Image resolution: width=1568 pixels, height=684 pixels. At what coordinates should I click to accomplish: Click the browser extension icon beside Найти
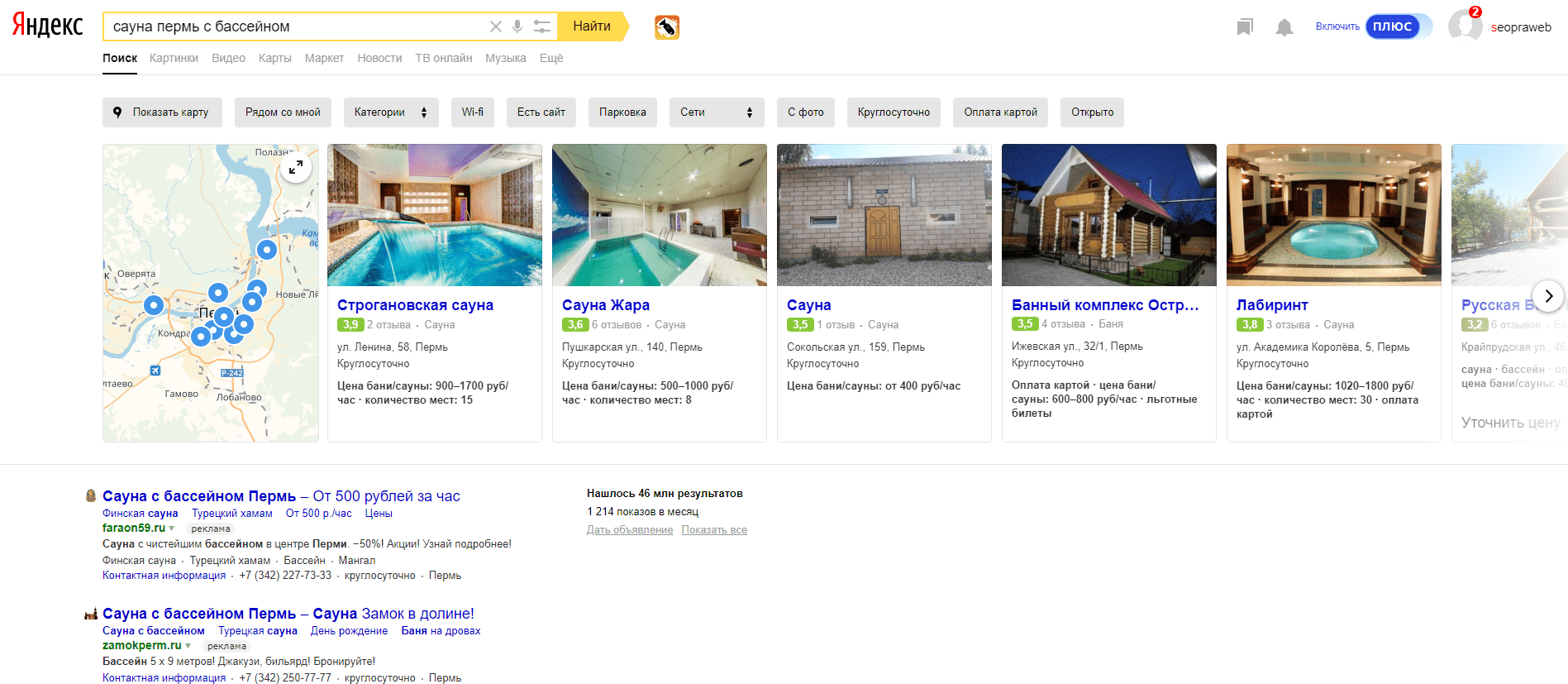click(x=667, y=27)
